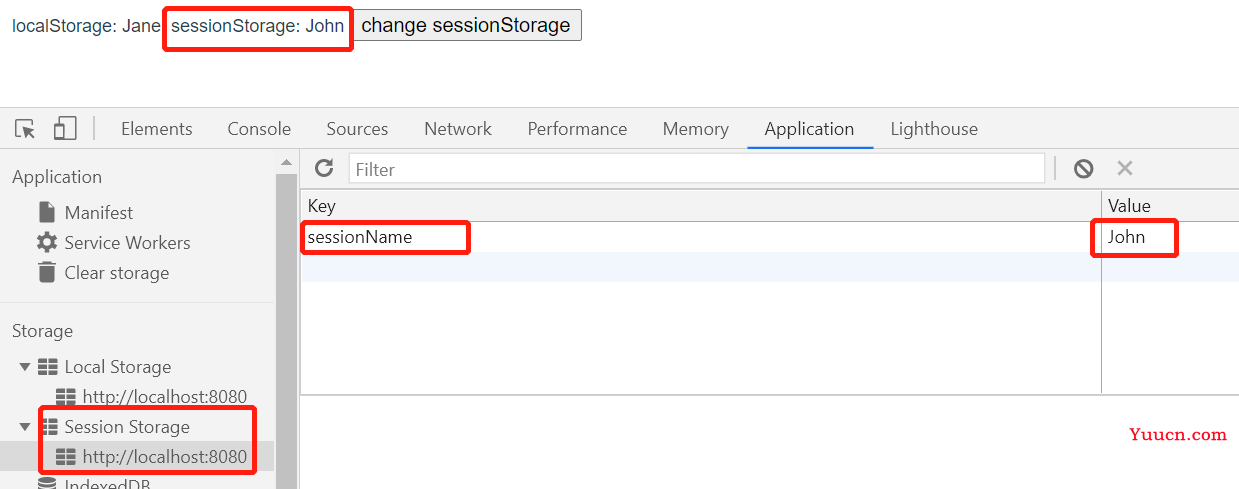Open the Lighthouse tab
Viewport: 1239px width, 489px height.
click(x=934, y=129)
